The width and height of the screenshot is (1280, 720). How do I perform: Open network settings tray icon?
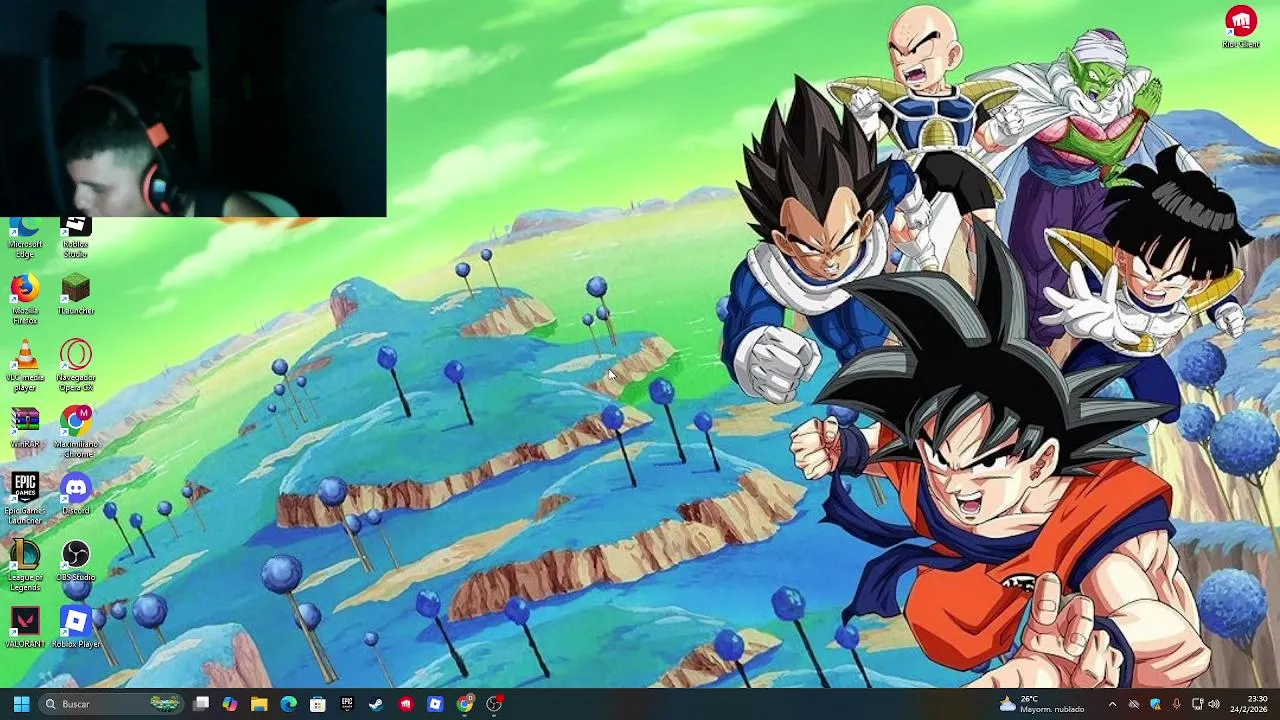pos(1196,704)
